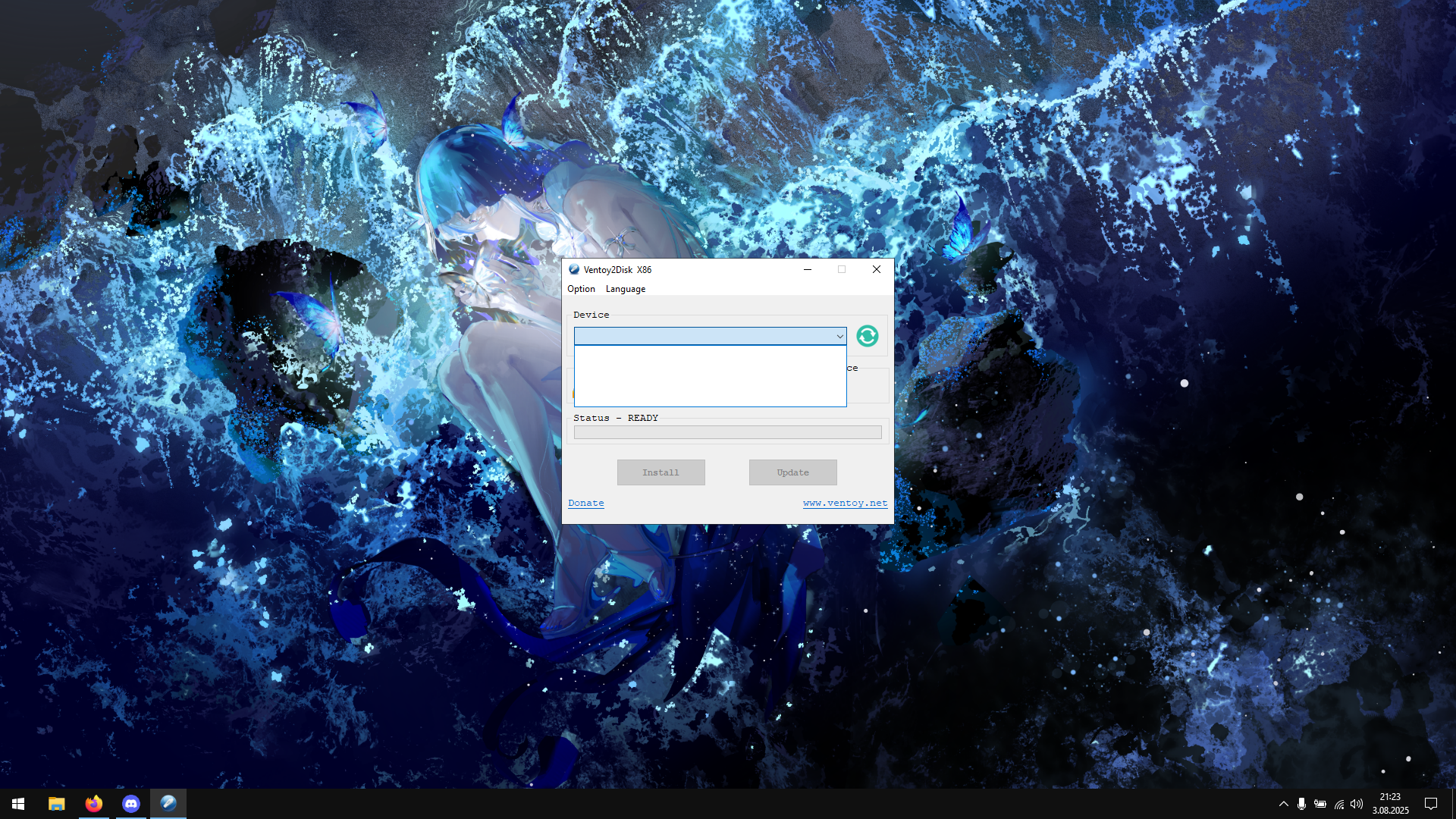Open the Wi-Fi network tray icon

pos(1339,804)
